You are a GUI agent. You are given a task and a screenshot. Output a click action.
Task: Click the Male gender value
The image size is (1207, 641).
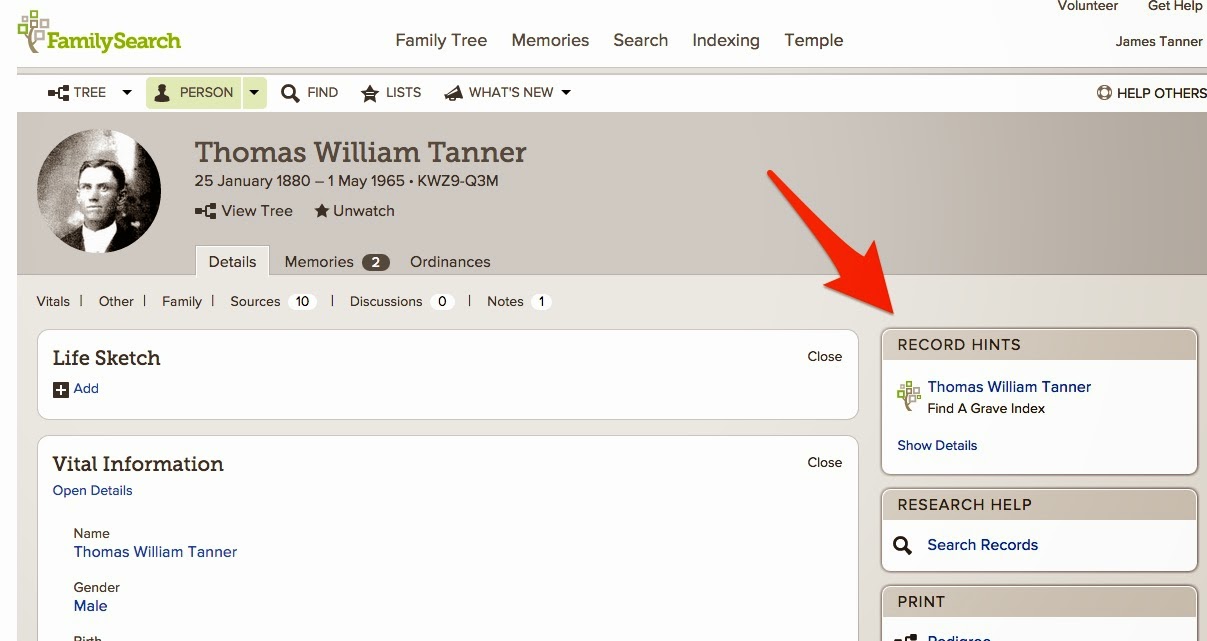(x=91, y=606)
